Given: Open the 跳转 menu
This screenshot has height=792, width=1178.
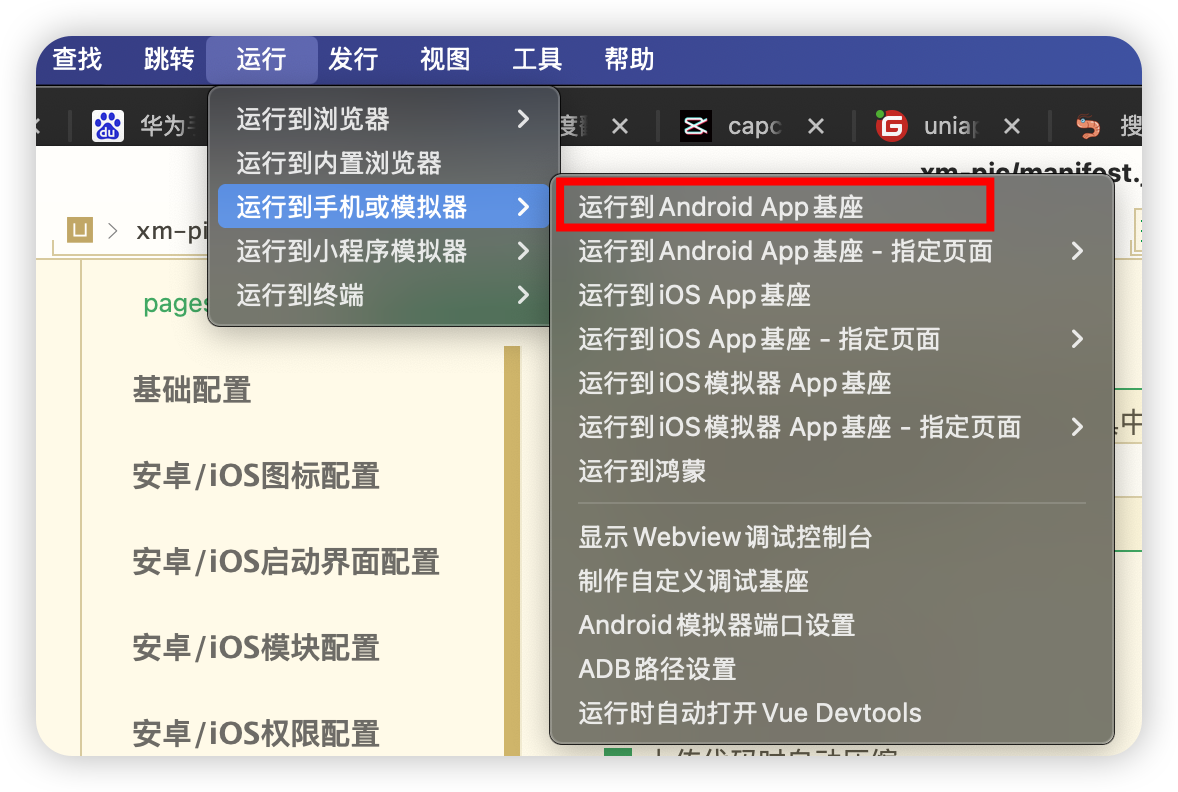Looking at the screenshot, I should [x=169, y=59].
